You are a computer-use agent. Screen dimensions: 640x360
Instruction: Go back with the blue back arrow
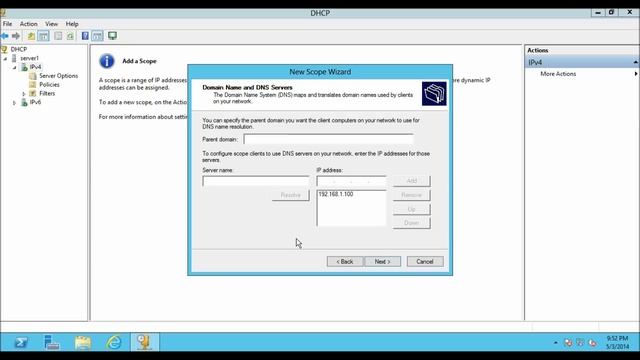click(5, 36)
